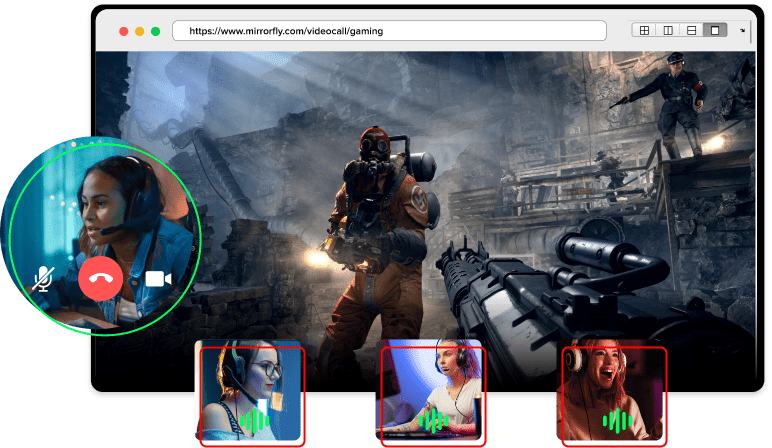Click audio waveform on pink-haired participant tile
The height and width of the screenshot is (448, 772).
pyautogui.click(x=433, y=421)
